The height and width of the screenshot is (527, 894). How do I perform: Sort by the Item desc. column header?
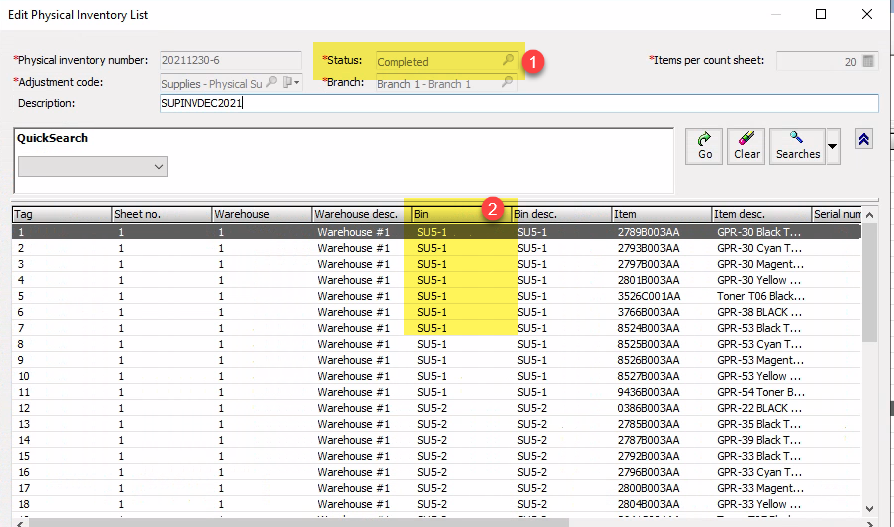pyautogui.click(x=762, y=214)
